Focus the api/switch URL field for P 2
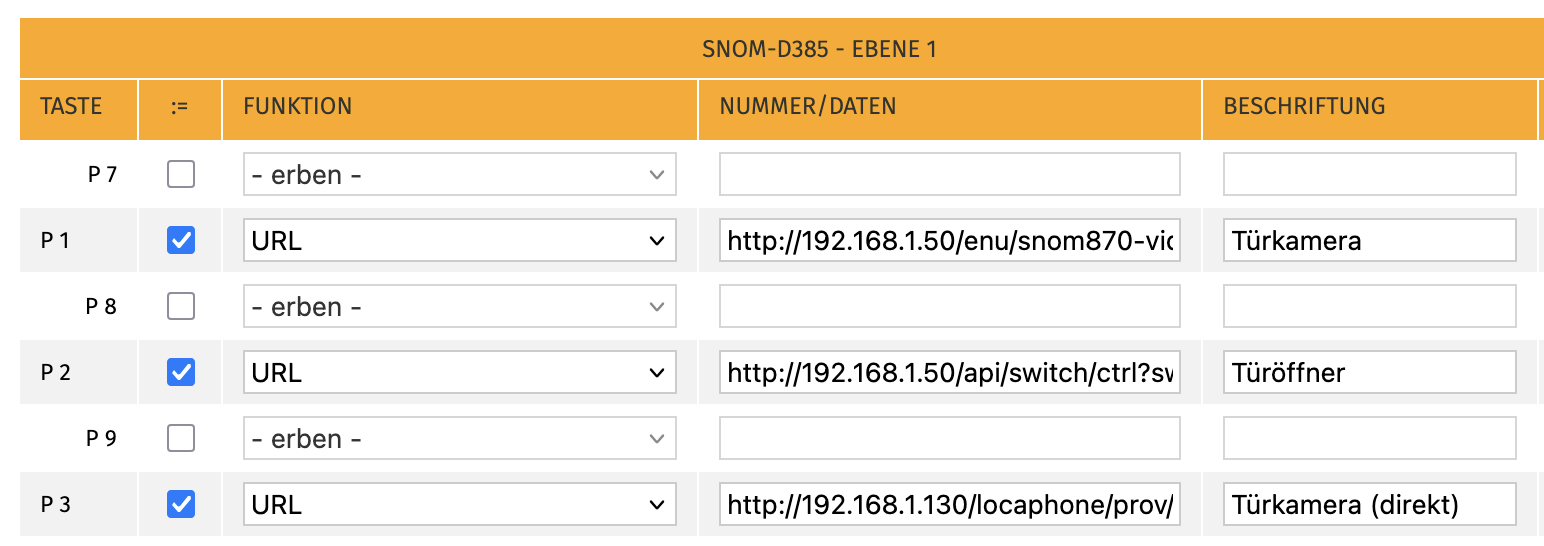Image resolution: width=1544 pixels, height=546 pixels. [949, 373]
